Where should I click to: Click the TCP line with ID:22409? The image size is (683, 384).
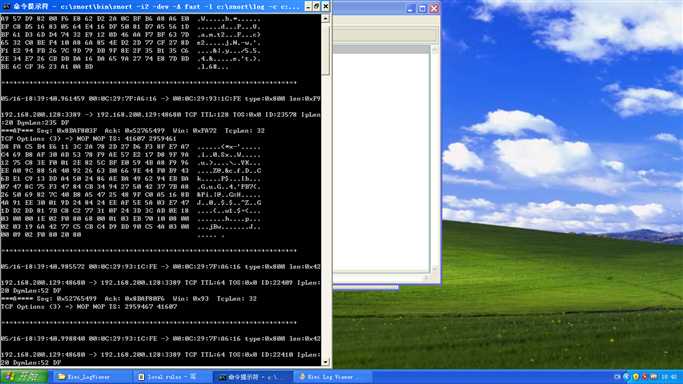pyautogui.click(x=160, y=283)
